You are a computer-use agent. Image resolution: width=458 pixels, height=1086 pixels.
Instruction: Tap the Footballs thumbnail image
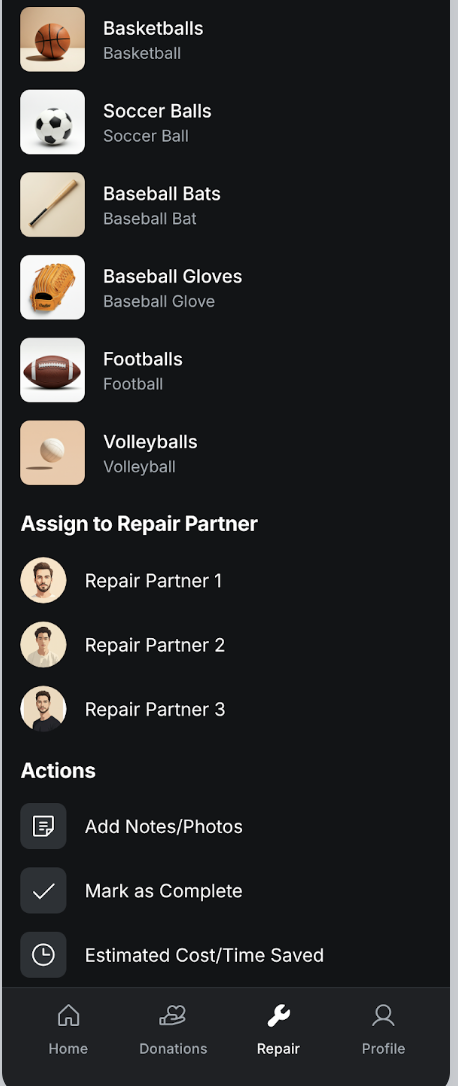click(x=53, y=370)
